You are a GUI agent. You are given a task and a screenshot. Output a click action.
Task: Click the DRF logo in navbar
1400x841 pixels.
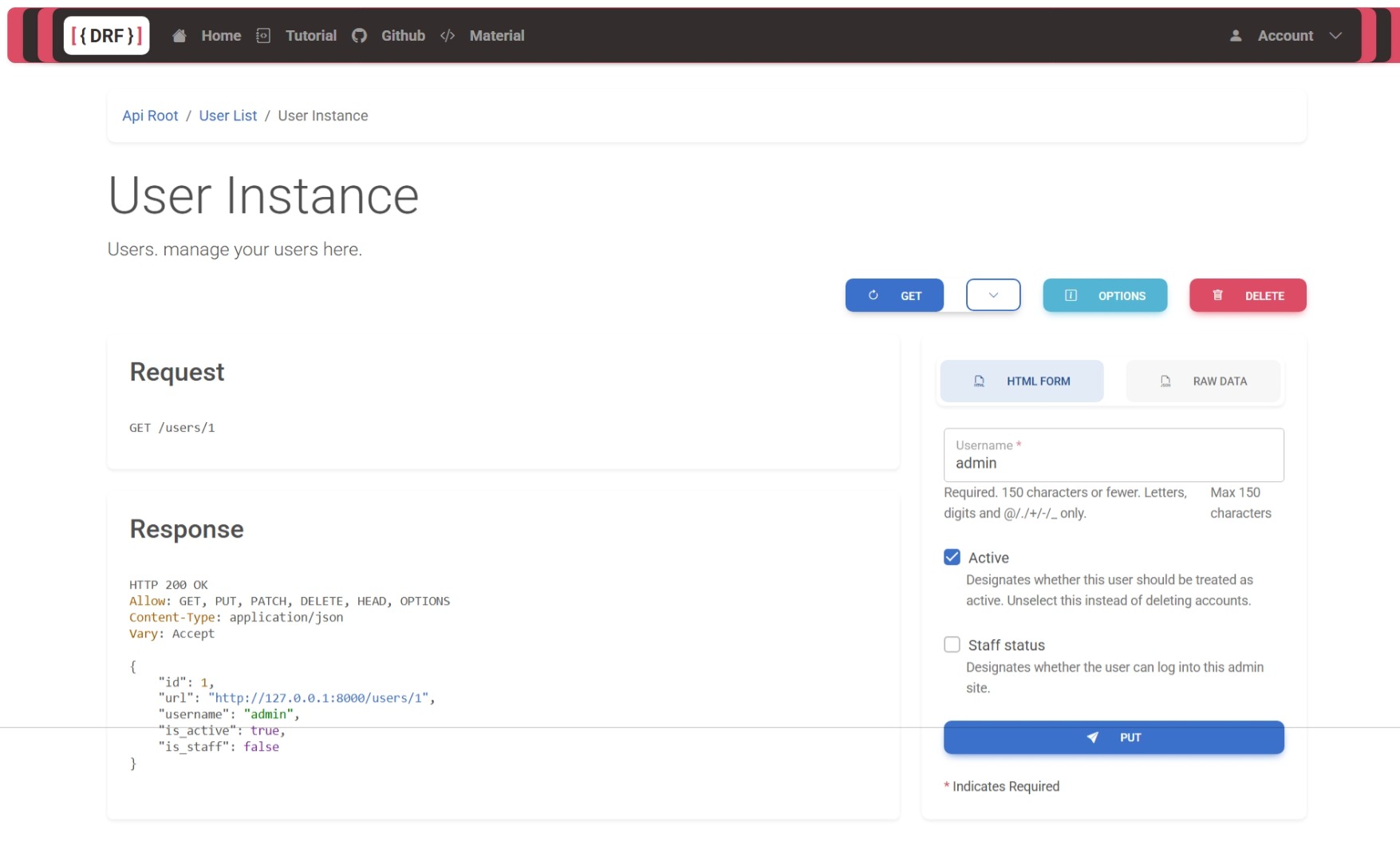(106, 36)
